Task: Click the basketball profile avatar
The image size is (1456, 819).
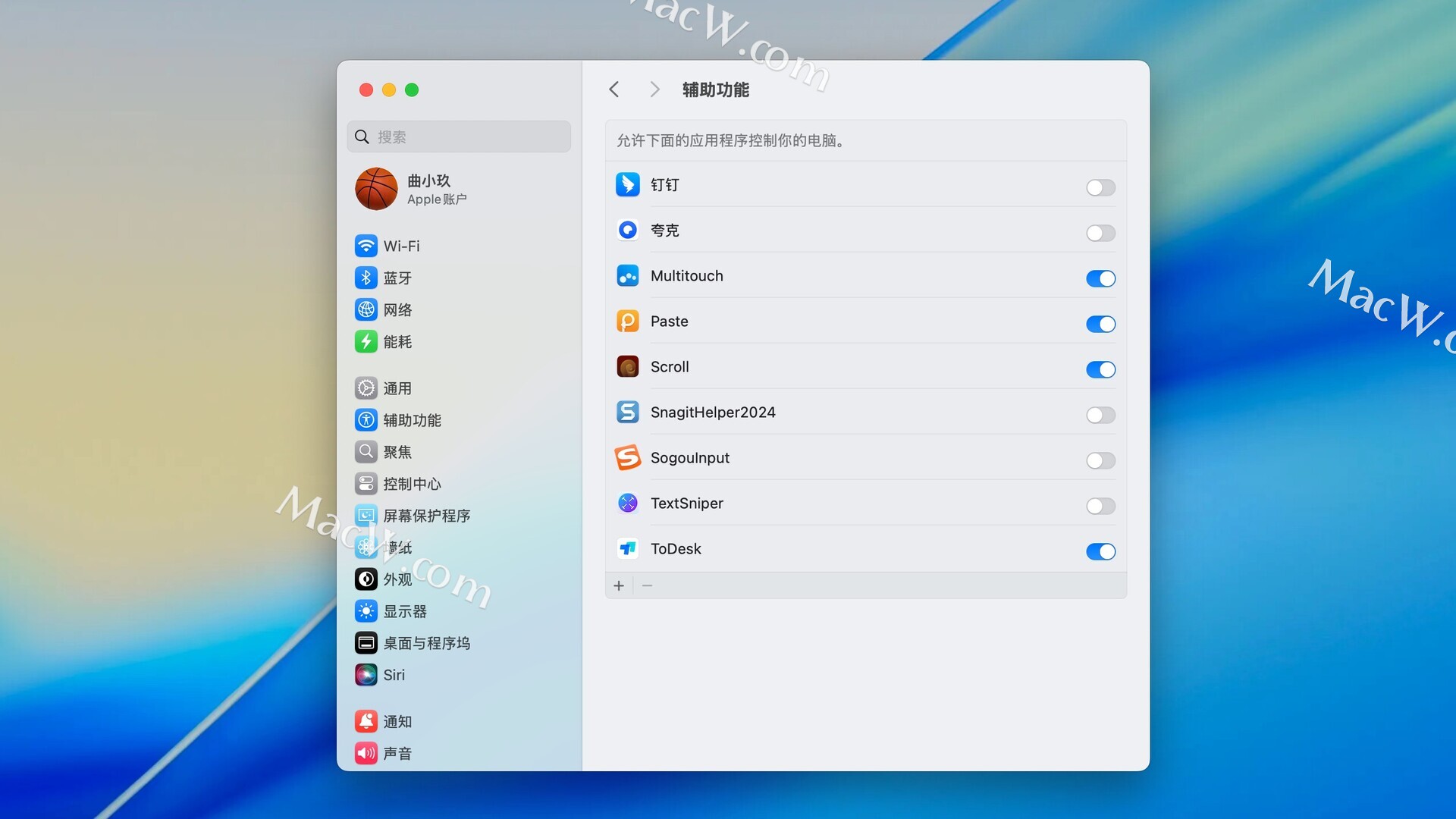Action: 376,189
